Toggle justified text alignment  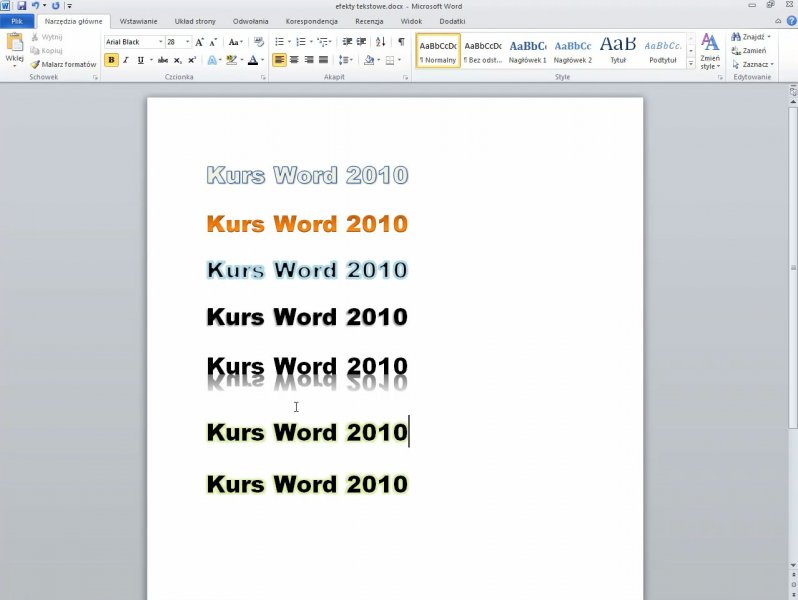pyautogui.click(x=323, y=60)
